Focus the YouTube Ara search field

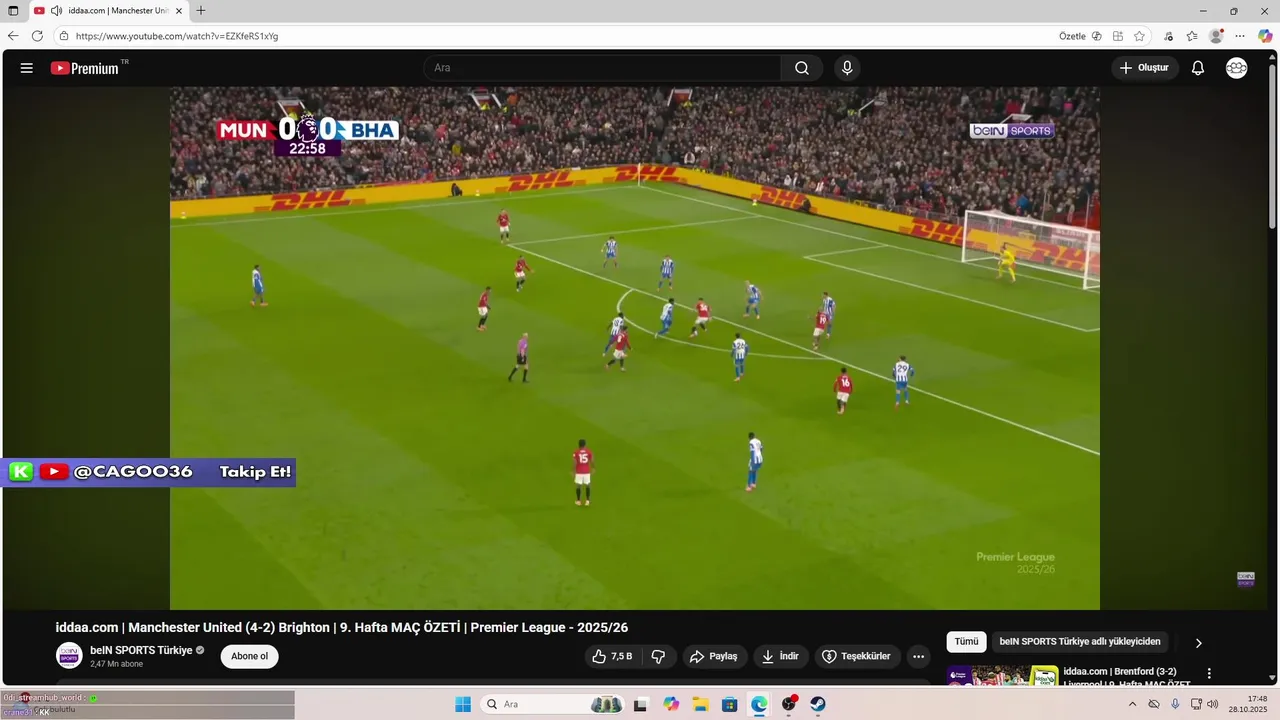[x=603, y=68]
